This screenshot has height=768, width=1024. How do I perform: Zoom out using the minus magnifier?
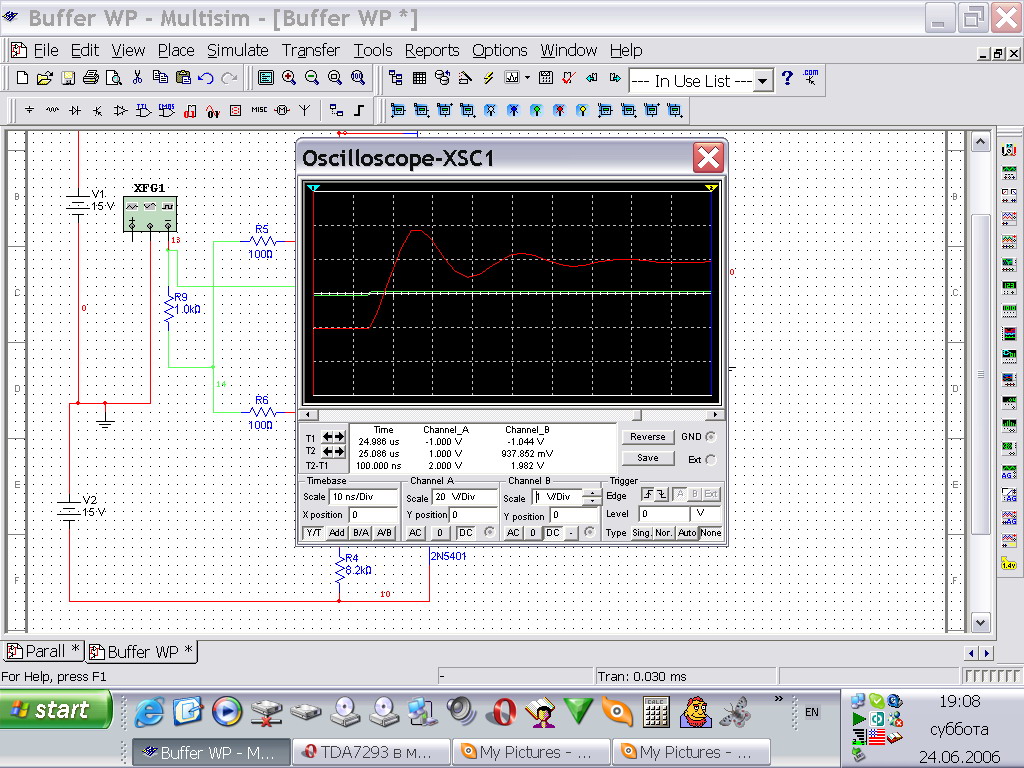pyautogui.click(x=312, y=78)
